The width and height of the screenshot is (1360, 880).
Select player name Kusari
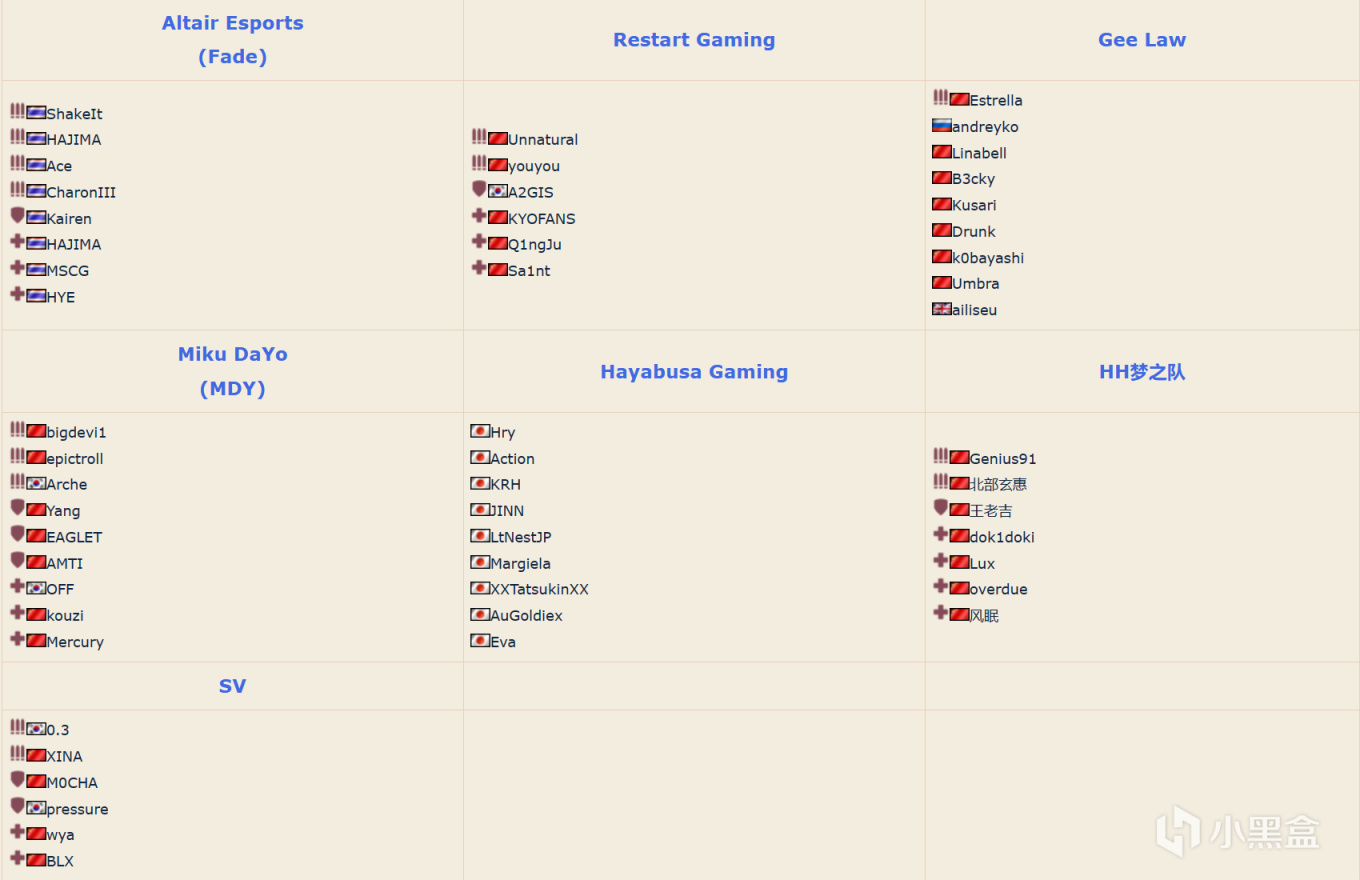click(974, 205)
